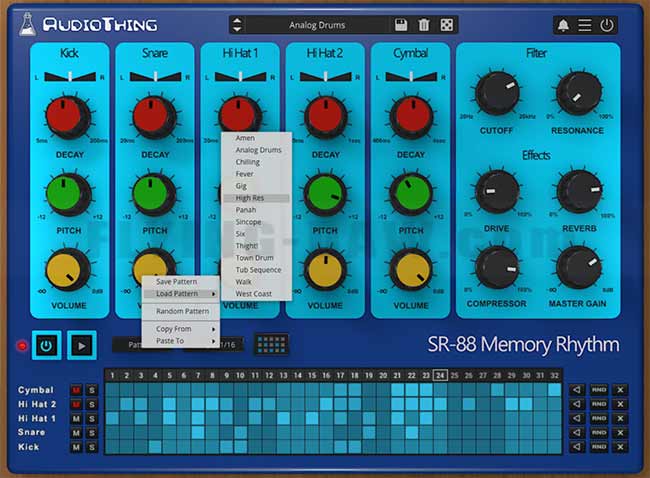Clear the Snare row with X

click(620, 432)
